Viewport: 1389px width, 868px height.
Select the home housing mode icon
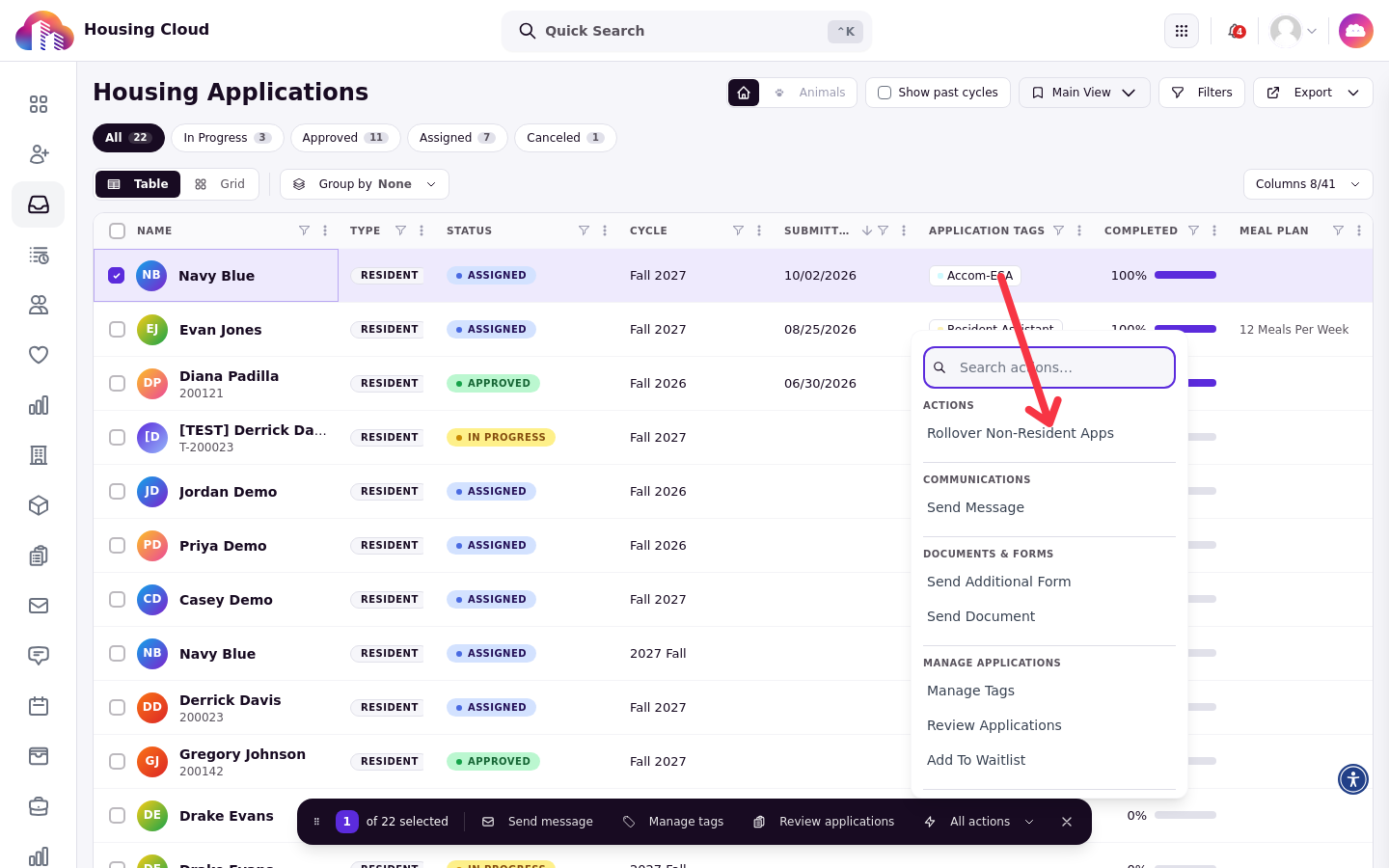pos(744,93)
